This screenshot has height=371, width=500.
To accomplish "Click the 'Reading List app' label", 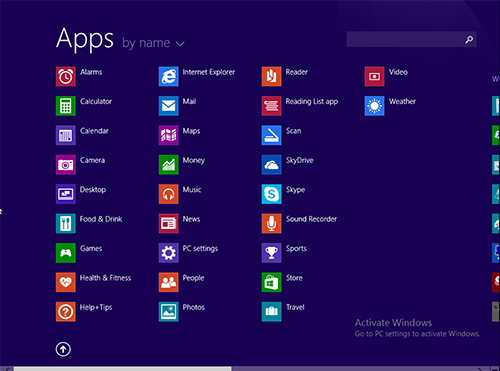I will click(x=312, y=101).
